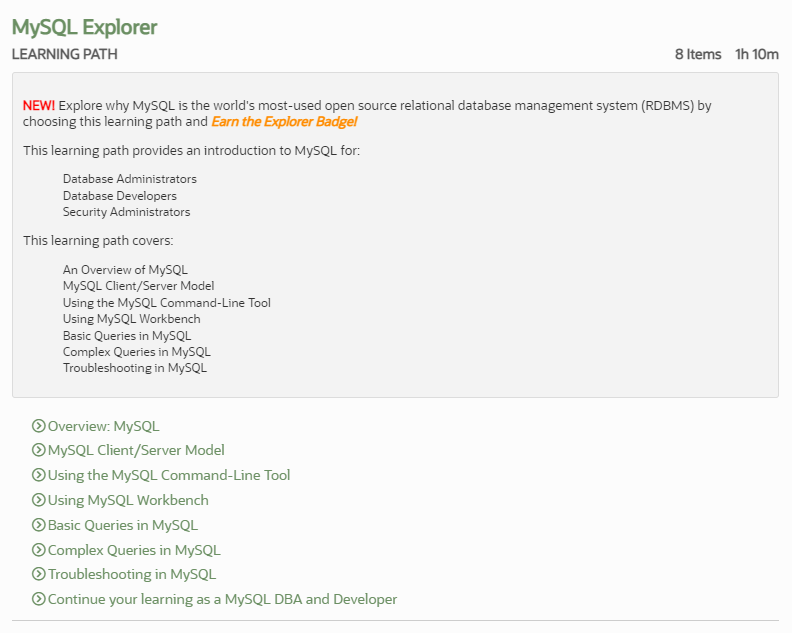Open the Complex Queries in MySQL link
This screenshot has width=792, height=633.
pyautogui.click(x=134, y=550)
